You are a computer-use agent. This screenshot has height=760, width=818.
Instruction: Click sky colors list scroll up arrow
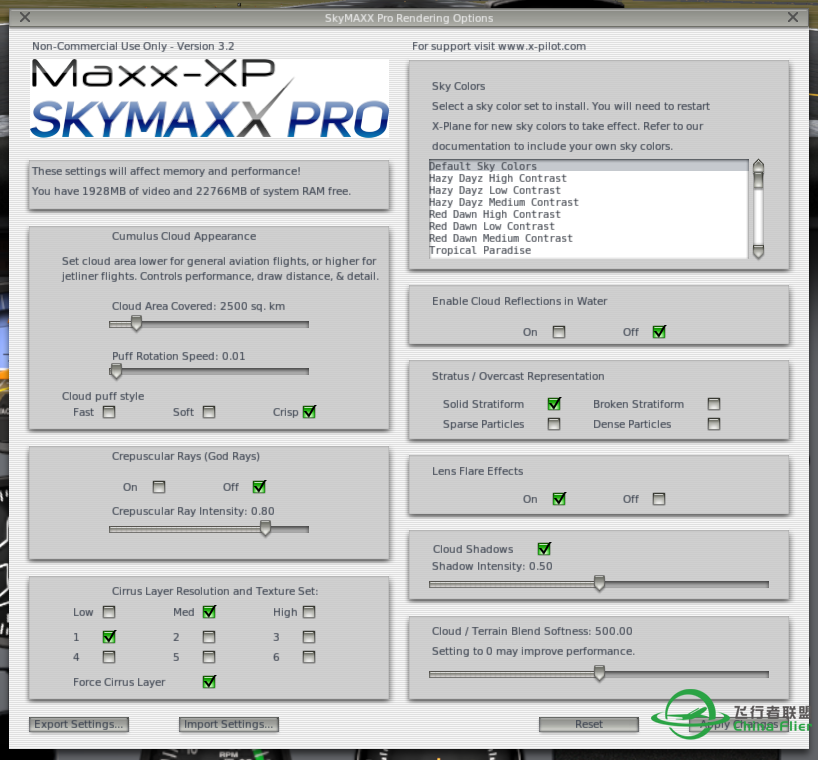tap(759, 166)
